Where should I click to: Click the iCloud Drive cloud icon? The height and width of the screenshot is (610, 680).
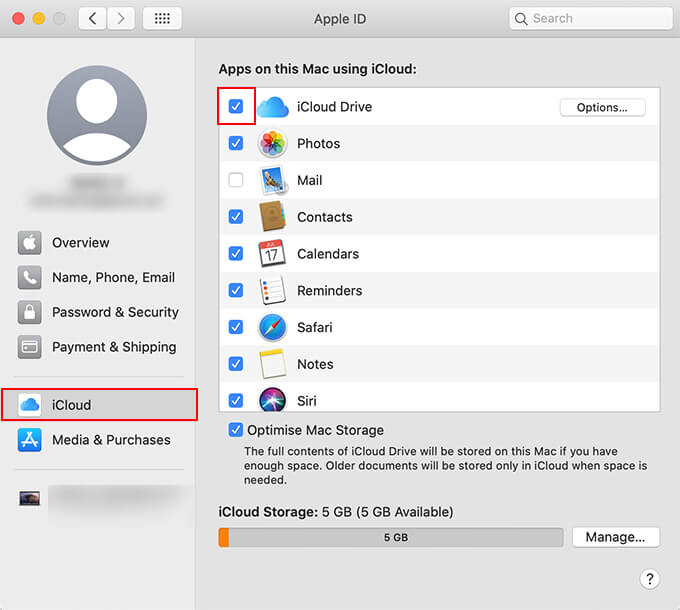273,107
